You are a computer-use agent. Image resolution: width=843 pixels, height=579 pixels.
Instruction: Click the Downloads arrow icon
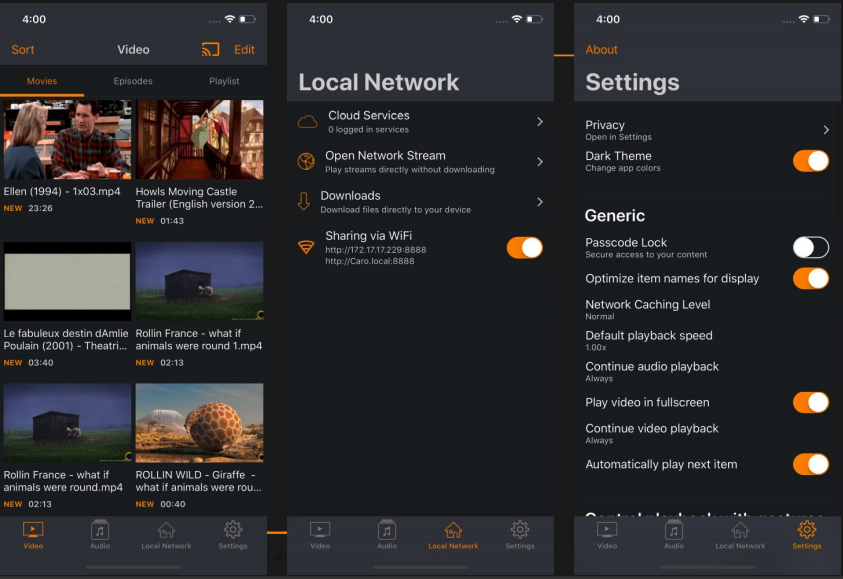click(304, 201)
